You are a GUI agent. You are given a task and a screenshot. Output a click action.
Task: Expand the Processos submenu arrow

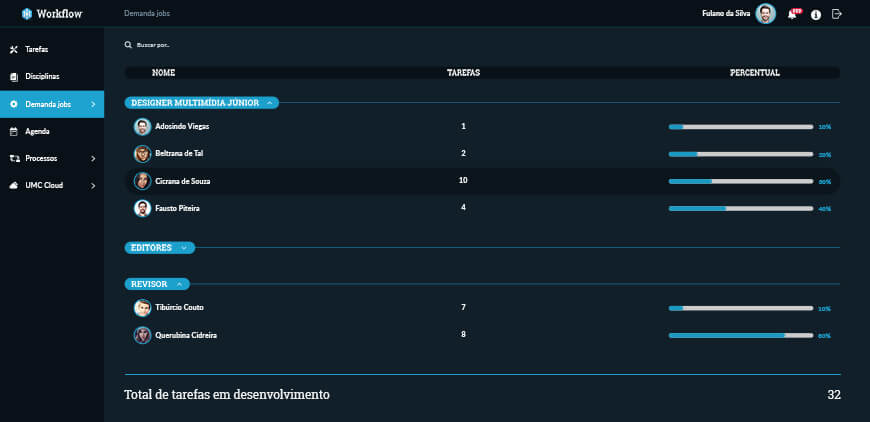pos(92,158)
